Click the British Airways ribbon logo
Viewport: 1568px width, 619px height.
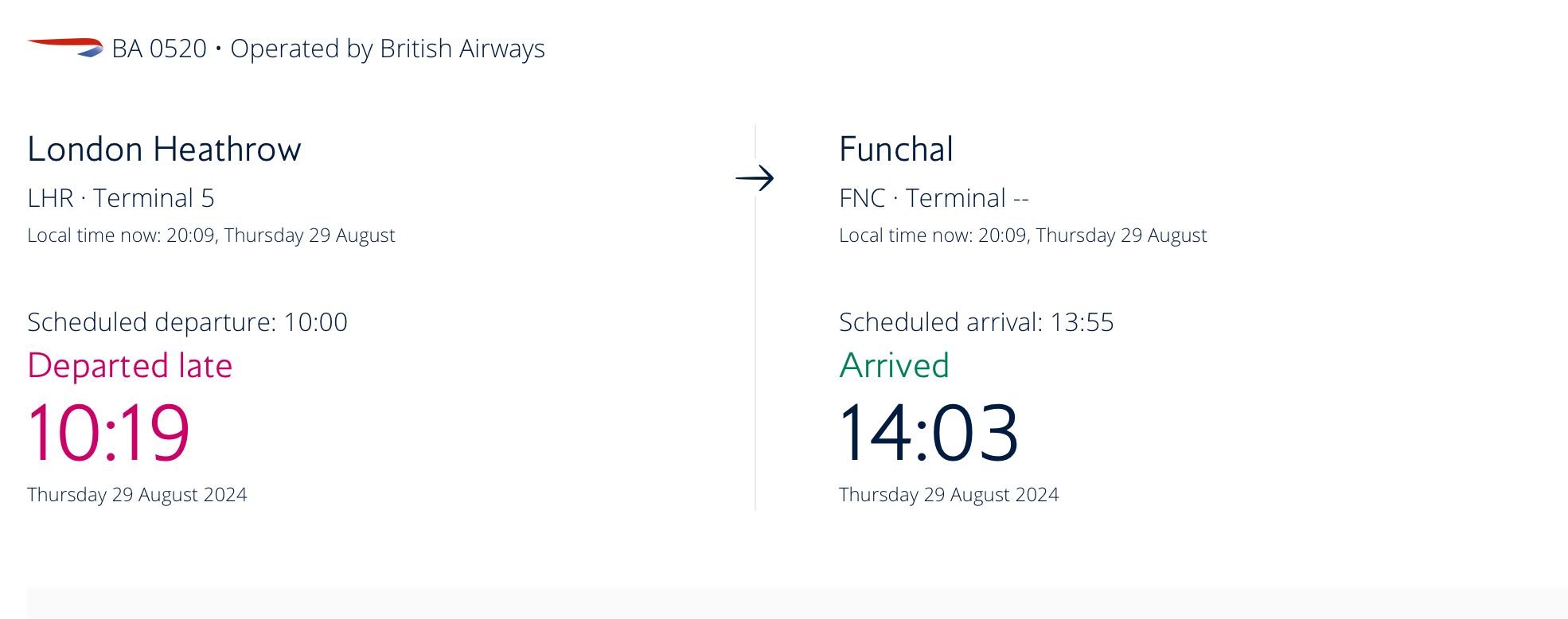tap(65, 47)
